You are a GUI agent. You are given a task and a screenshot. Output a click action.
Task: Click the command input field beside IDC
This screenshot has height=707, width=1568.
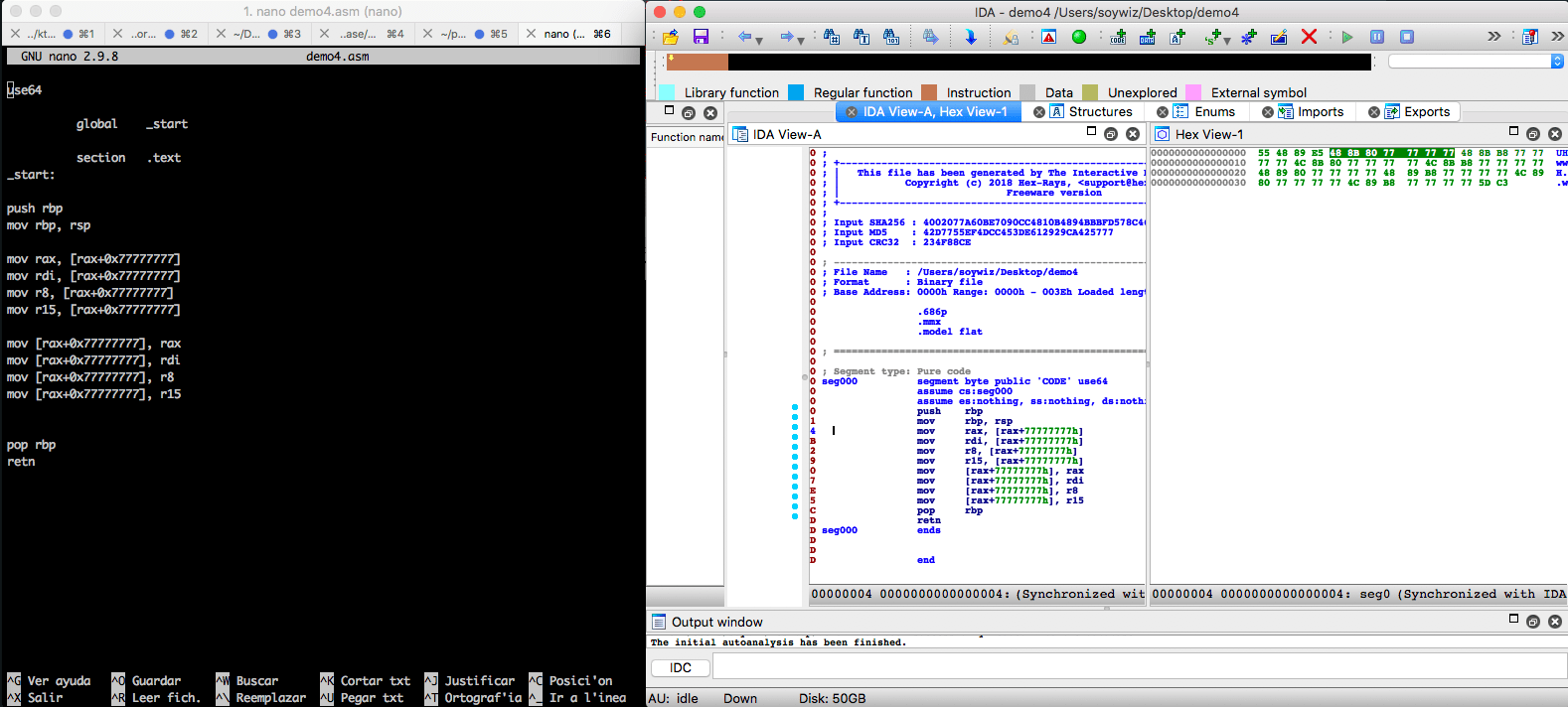(x=1139, y=668)
